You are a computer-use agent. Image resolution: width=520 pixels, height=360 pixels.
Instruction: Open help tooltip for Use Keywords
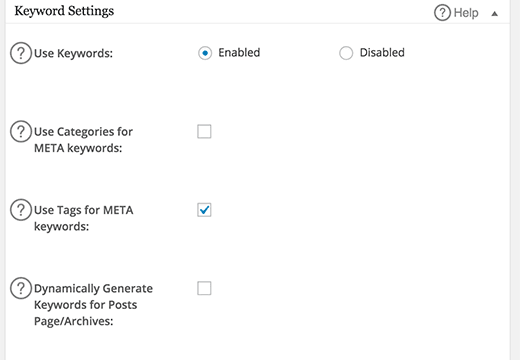pyautogui.click(x=21, y=53)
